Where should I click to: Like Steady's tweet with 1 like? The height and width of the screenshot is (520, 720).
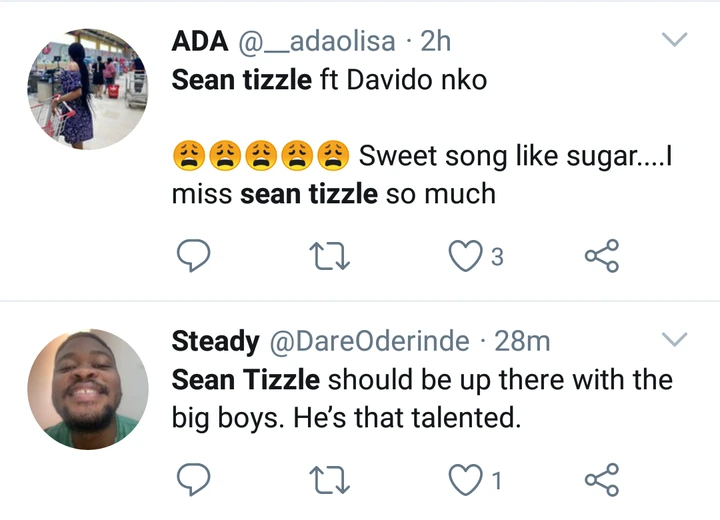464,481
